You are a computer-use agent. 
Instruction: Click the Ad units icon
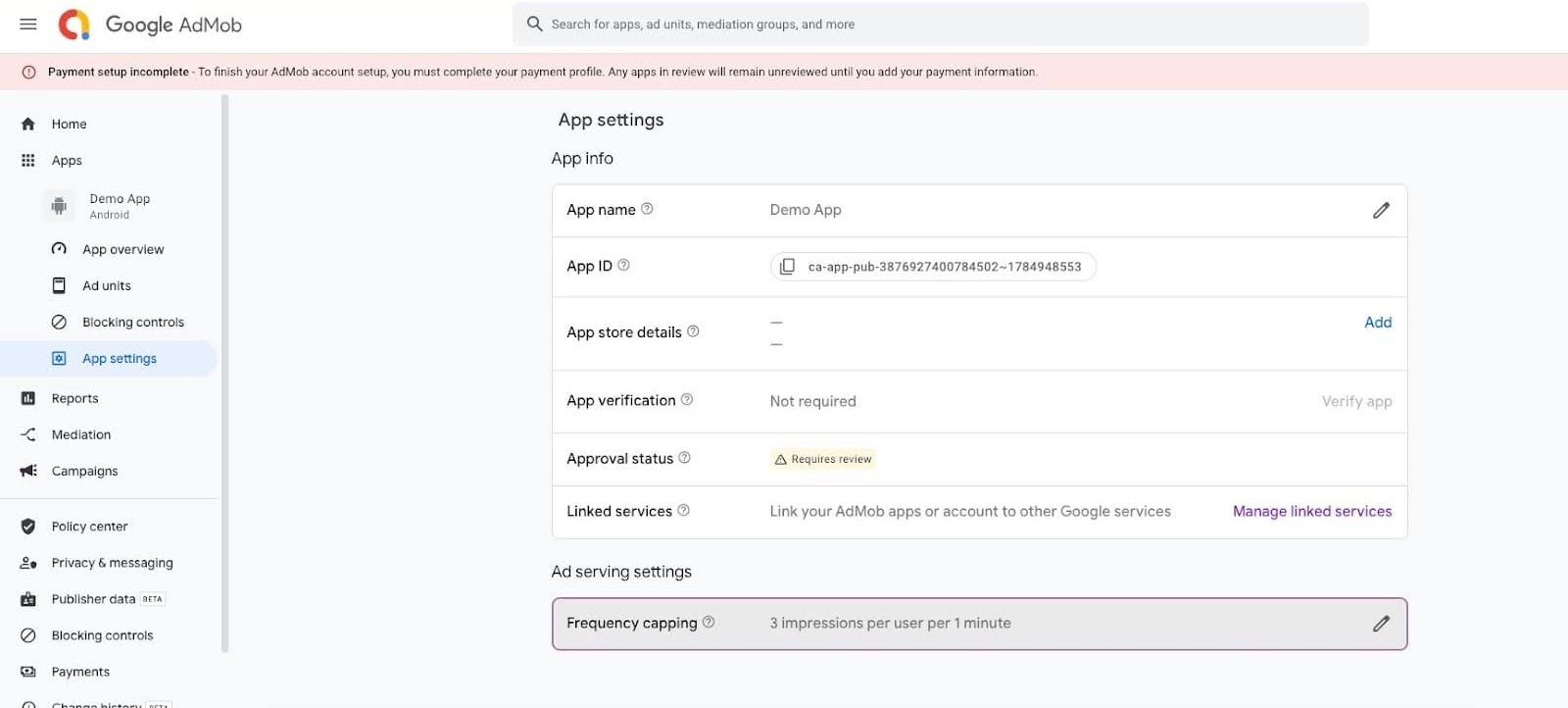pyautogui.click(x=59, y=285)
